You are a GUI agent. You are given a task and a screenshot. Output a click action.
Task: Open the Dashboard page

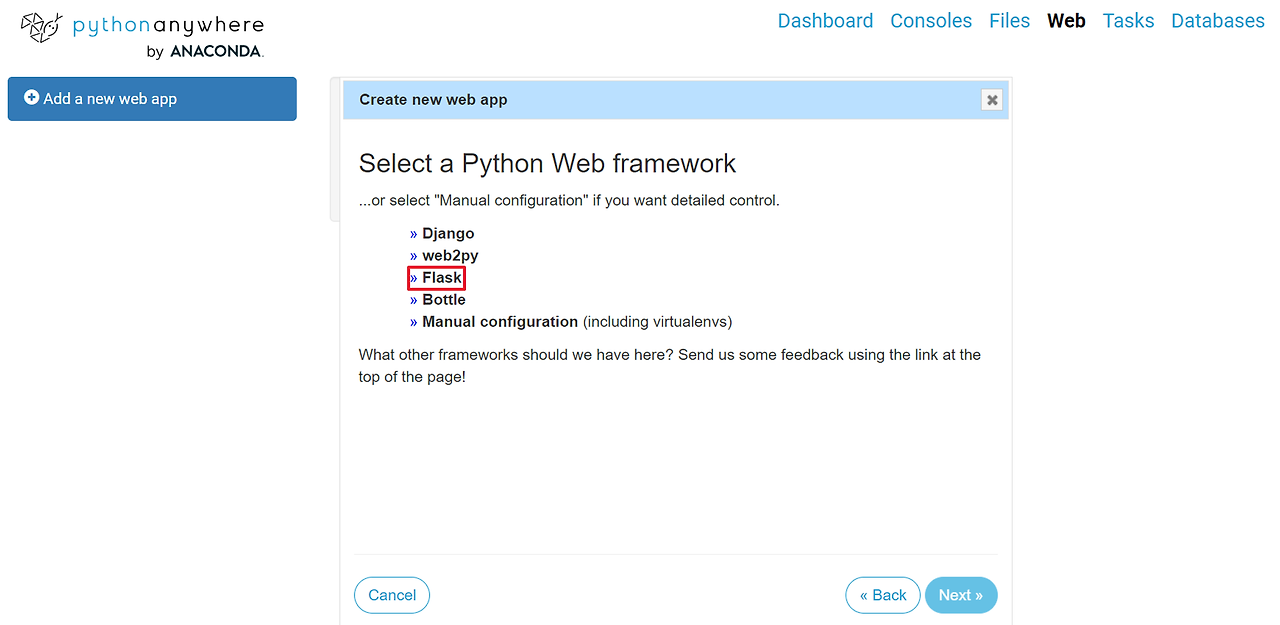[825, 21]
